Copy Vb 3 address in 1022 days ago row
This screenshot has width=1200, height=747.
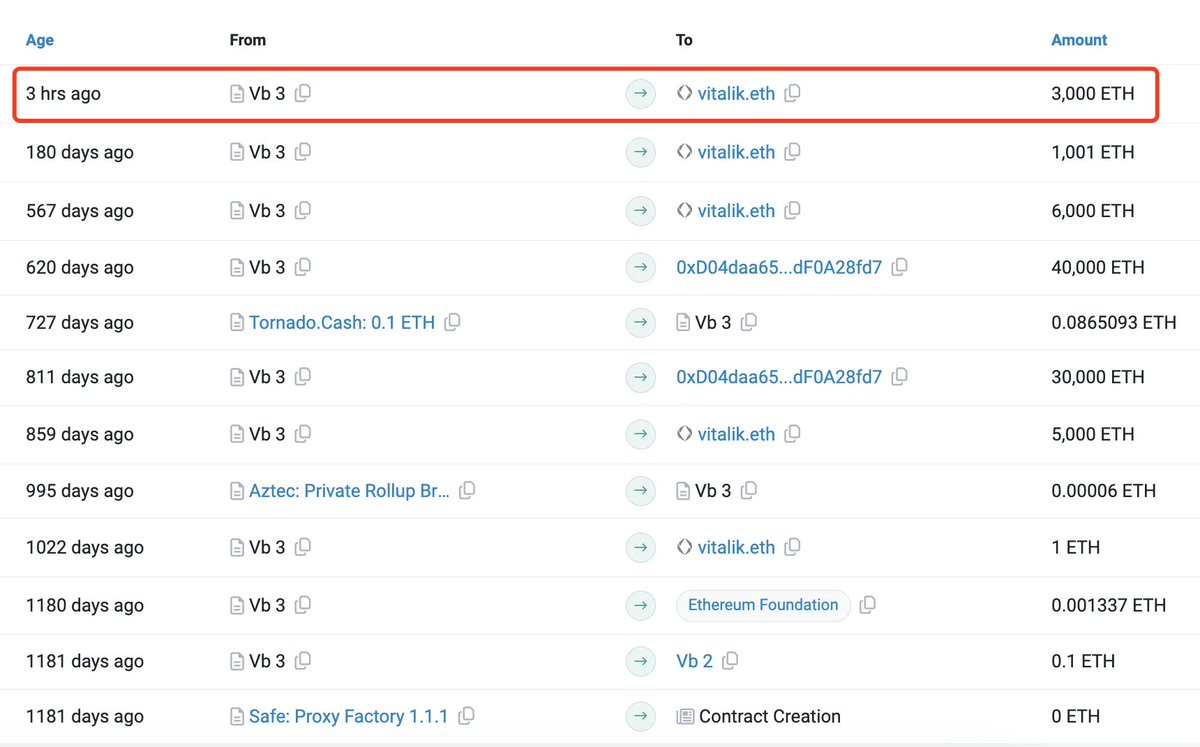(303, 547)
